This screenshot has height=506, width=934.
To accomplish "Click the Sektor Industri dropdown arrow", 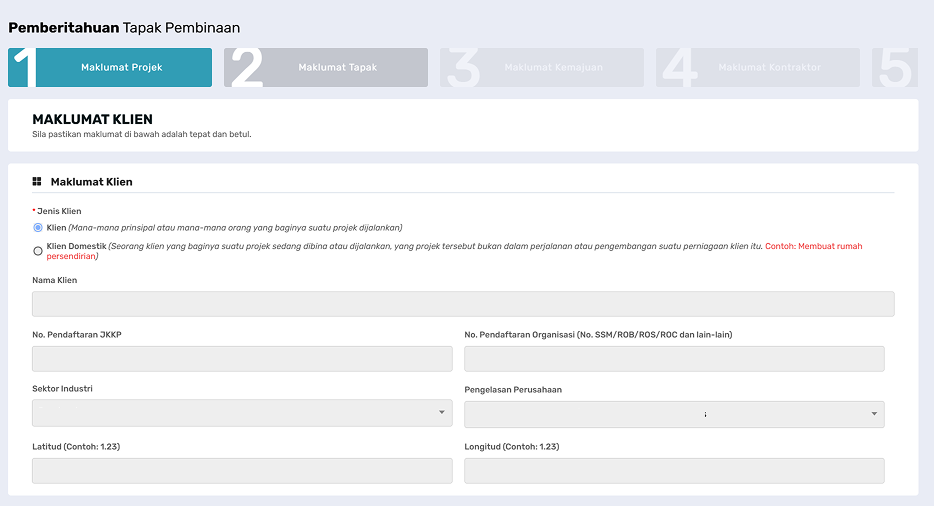I will [x=442, y=412].
